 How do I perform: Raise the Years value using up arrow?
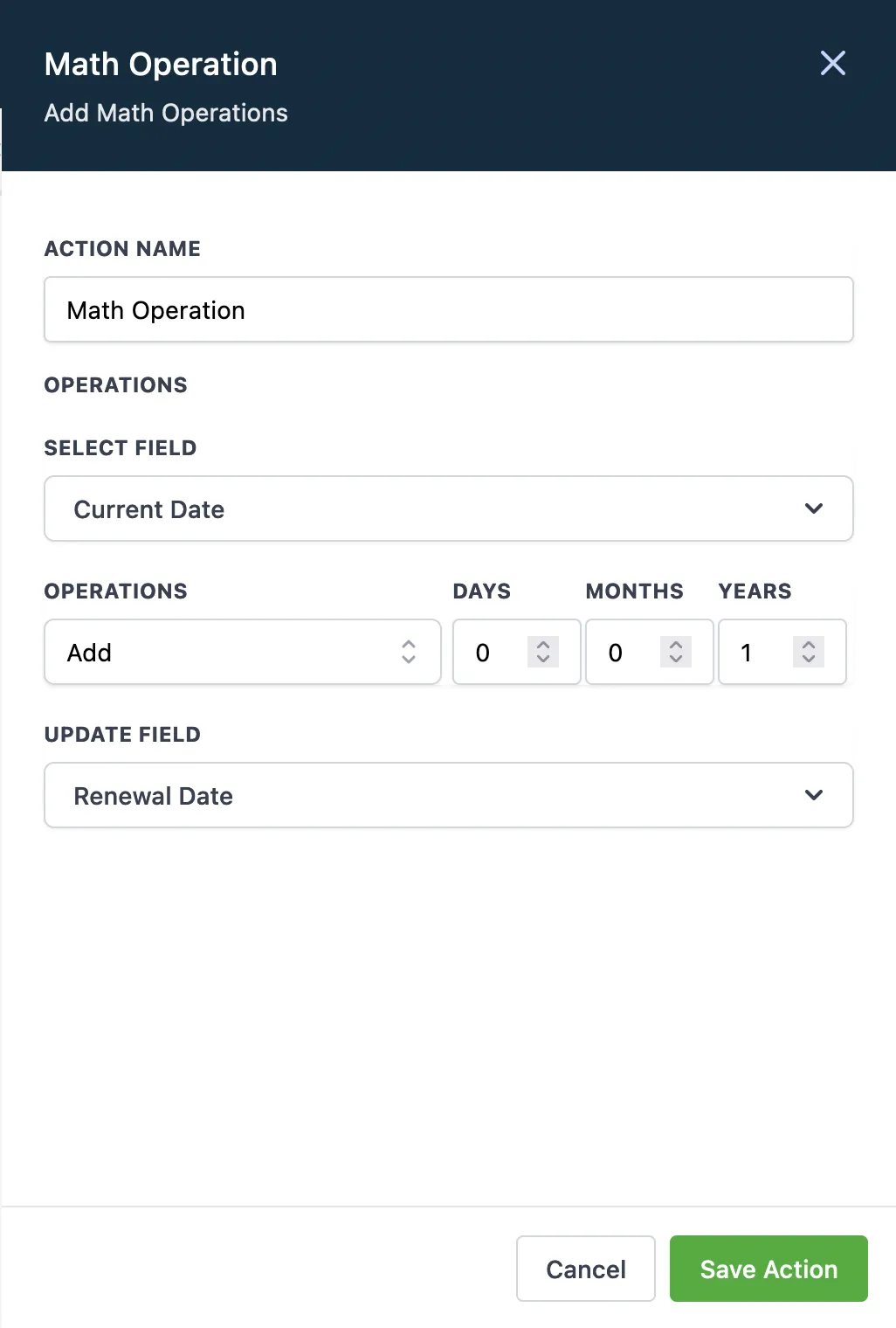pyautogui.click(x=809, y=645)
